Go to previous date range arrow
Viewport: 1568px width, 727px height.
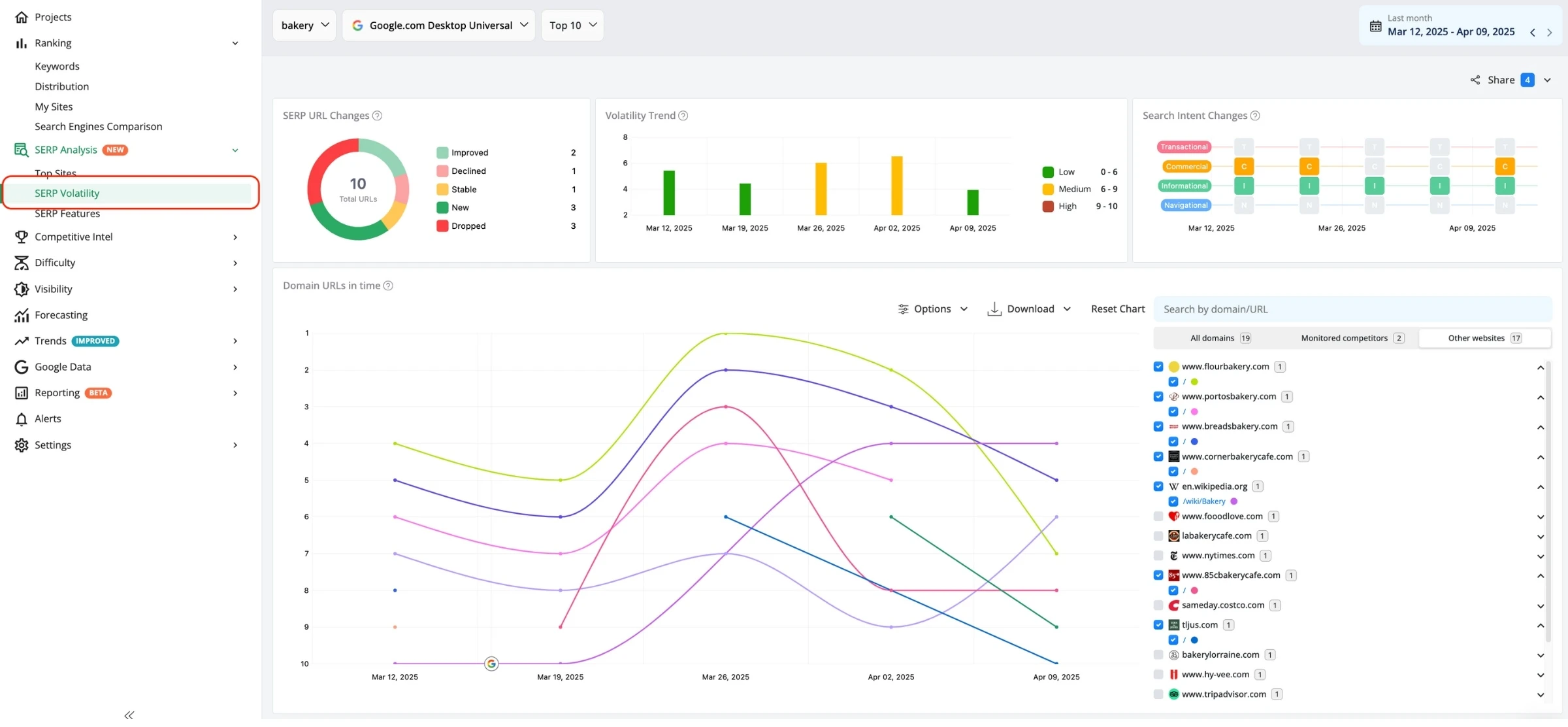click(1533, 32)
